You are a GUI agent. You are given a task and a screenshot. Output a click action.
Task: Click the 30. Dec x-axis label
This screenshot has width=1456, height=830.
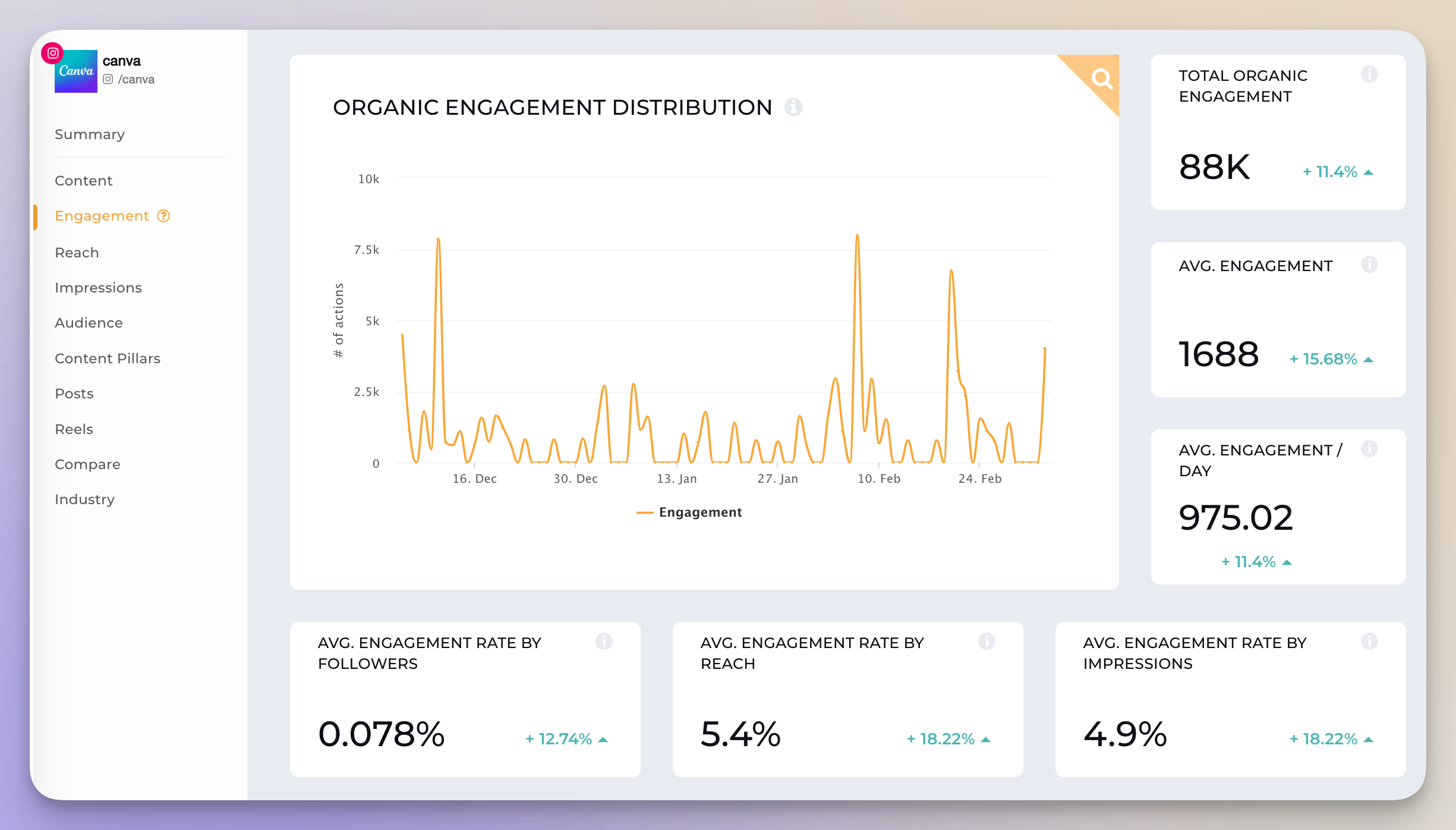(575, 479)
